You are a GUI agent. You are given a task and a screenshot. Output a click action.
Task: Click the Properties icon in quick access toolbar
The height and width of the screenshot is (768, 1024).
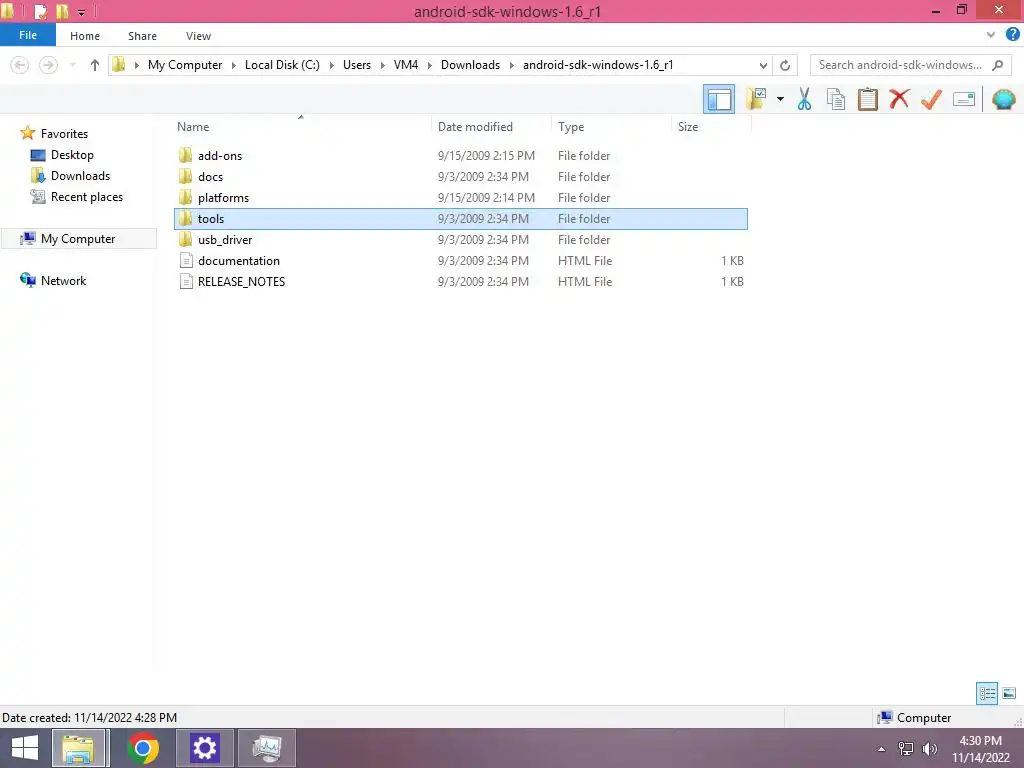point(40,11)
